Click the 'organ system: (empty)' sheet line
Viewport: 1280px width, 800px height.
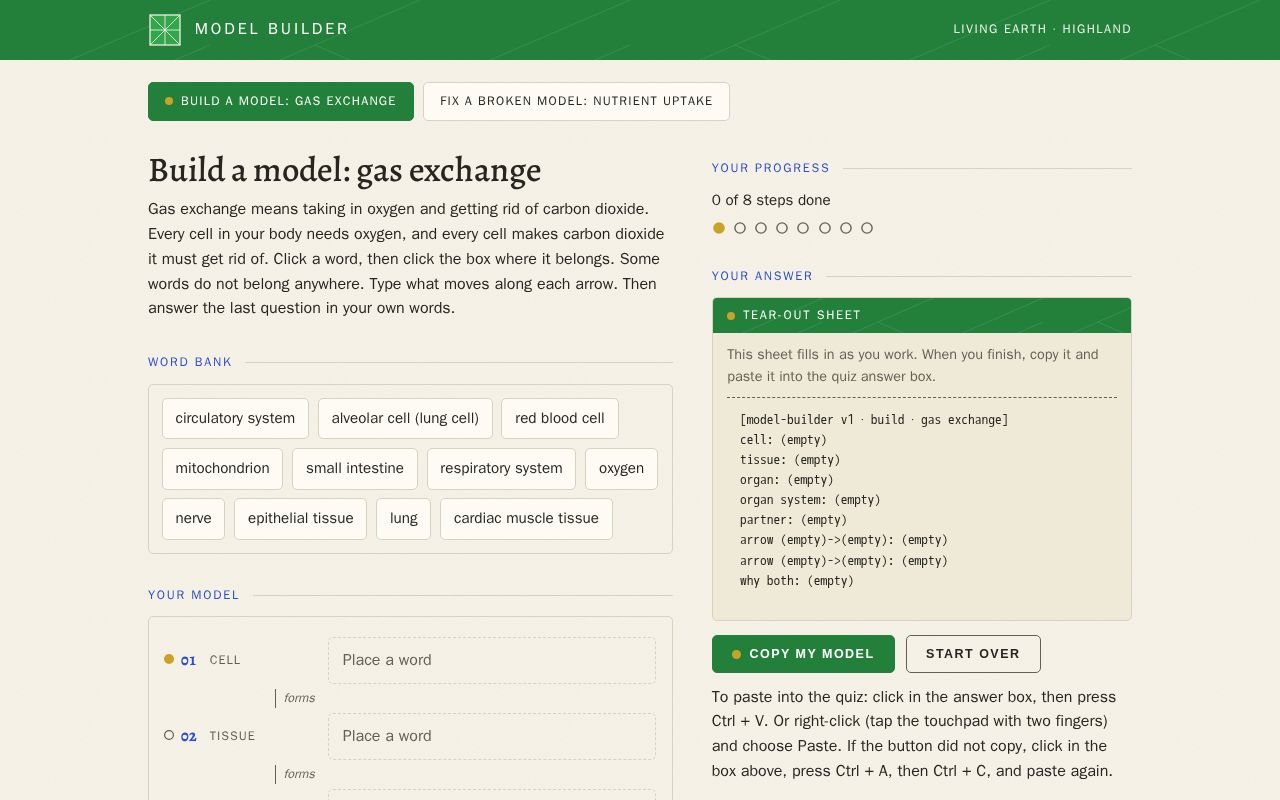pos(810,500)
